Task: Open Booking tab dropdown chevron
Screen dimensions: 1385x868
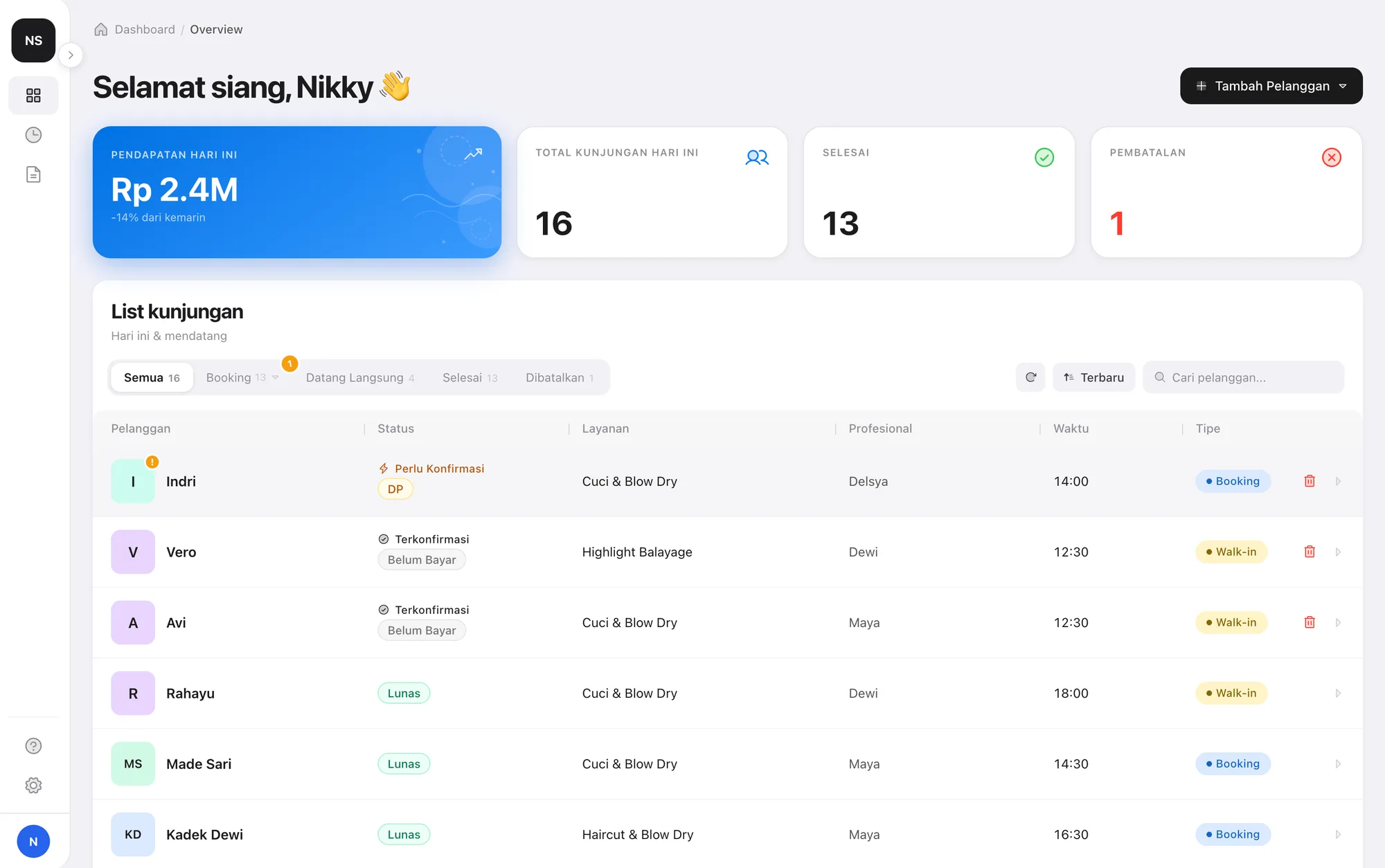Action: tap(276, 377)
